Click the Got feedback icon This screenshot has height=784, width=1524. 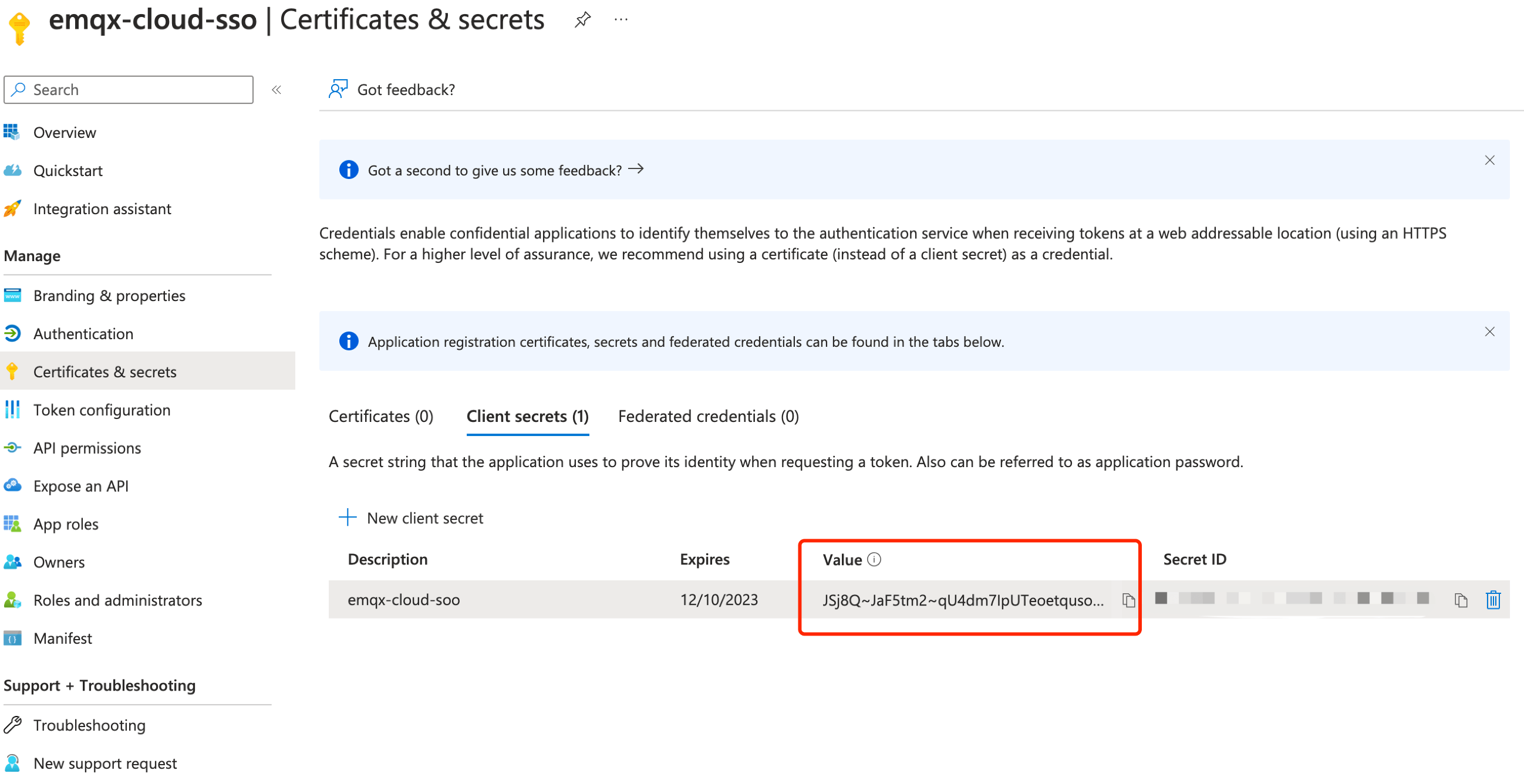click(x=338, y=89)
